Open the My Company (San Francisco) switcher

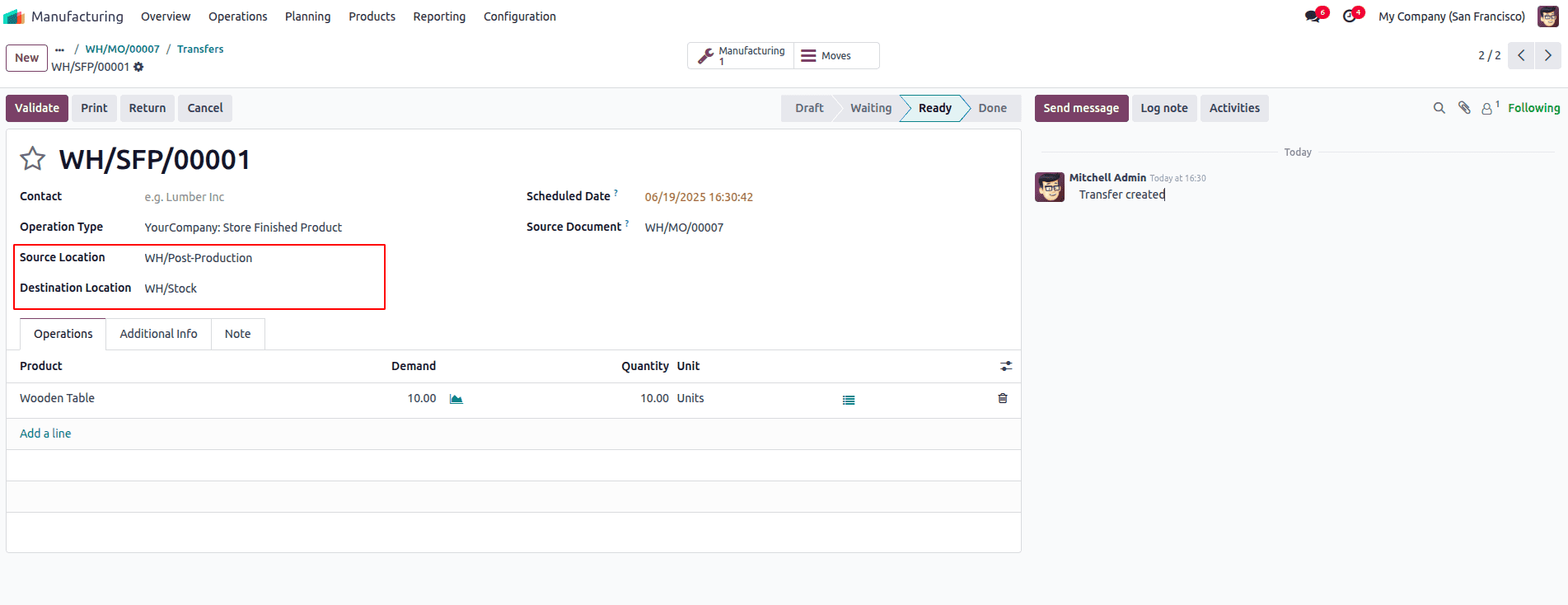point(1451,16)
